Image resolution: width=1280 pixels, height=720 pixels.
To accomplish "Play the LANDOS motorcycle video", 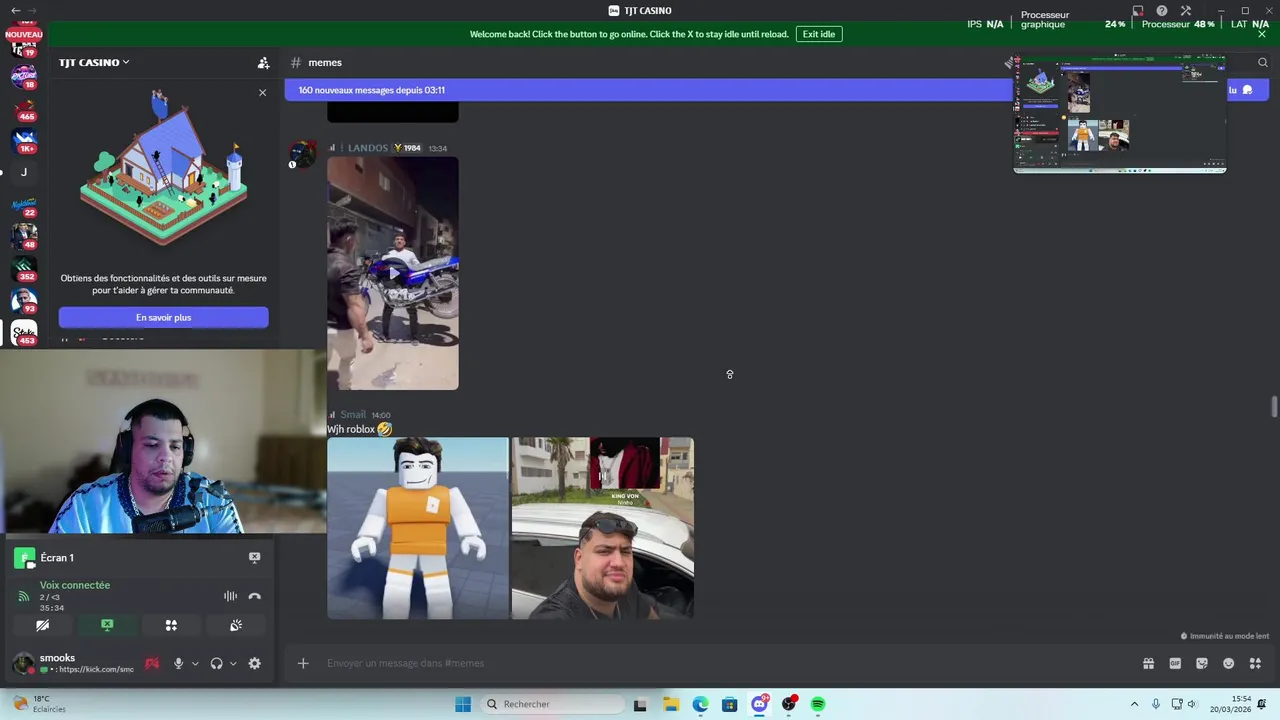I will 393,273.
